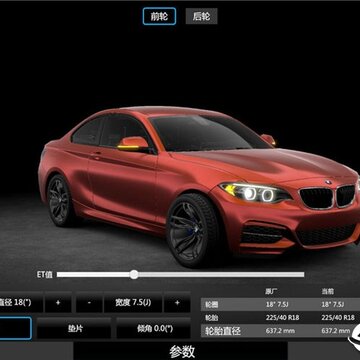The width and height of the screenshot is (360, 360).
Task: Click 225/40 R18 in the 当前 column
Action: tap(338, 318)
